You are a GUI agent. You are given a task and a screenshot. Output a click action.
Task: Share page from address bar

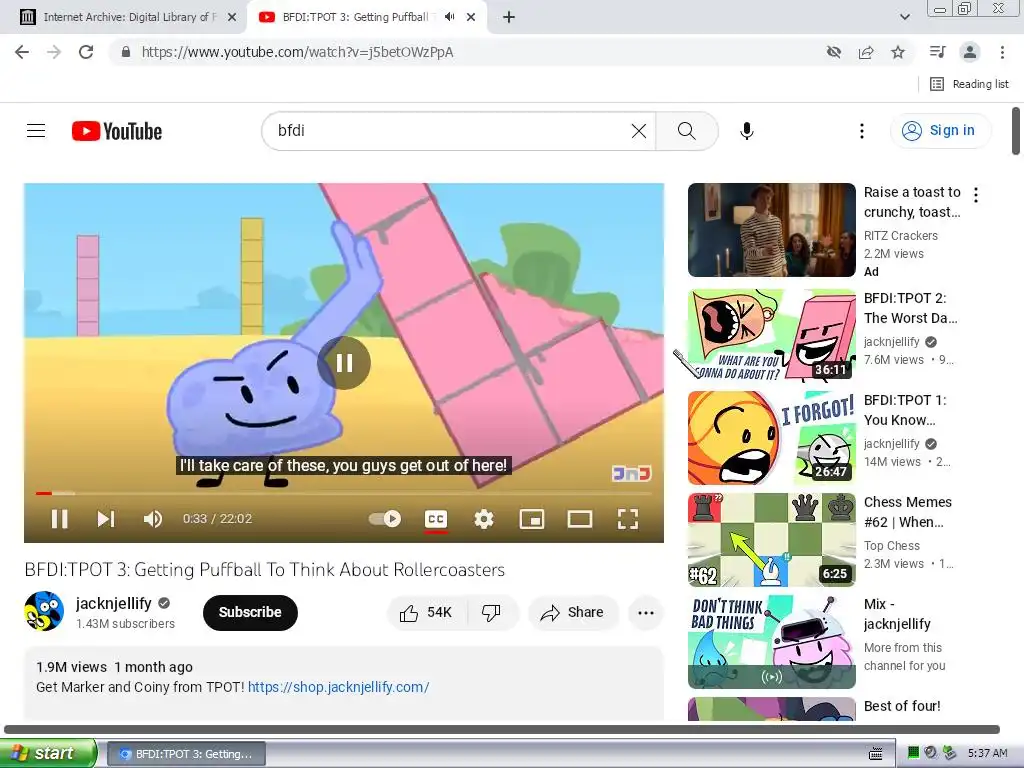pos(866,52)
